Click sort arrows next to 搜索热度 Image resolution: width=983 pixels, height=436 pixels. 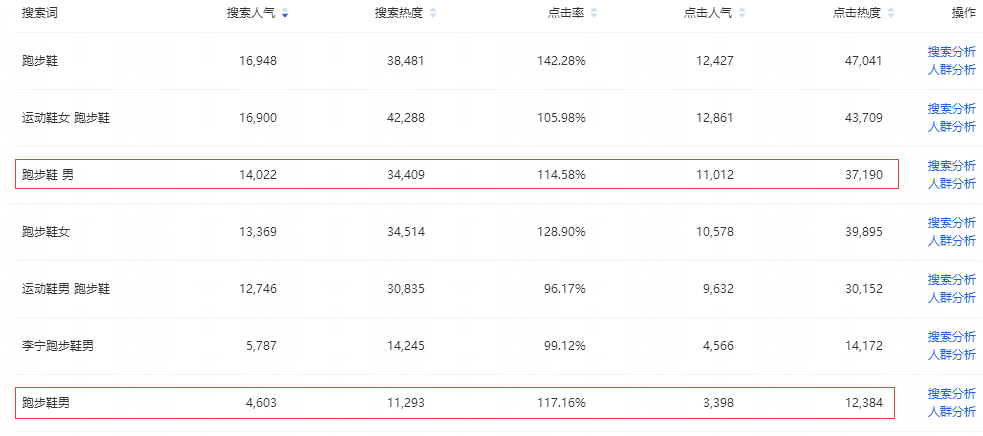pos(433,13)
